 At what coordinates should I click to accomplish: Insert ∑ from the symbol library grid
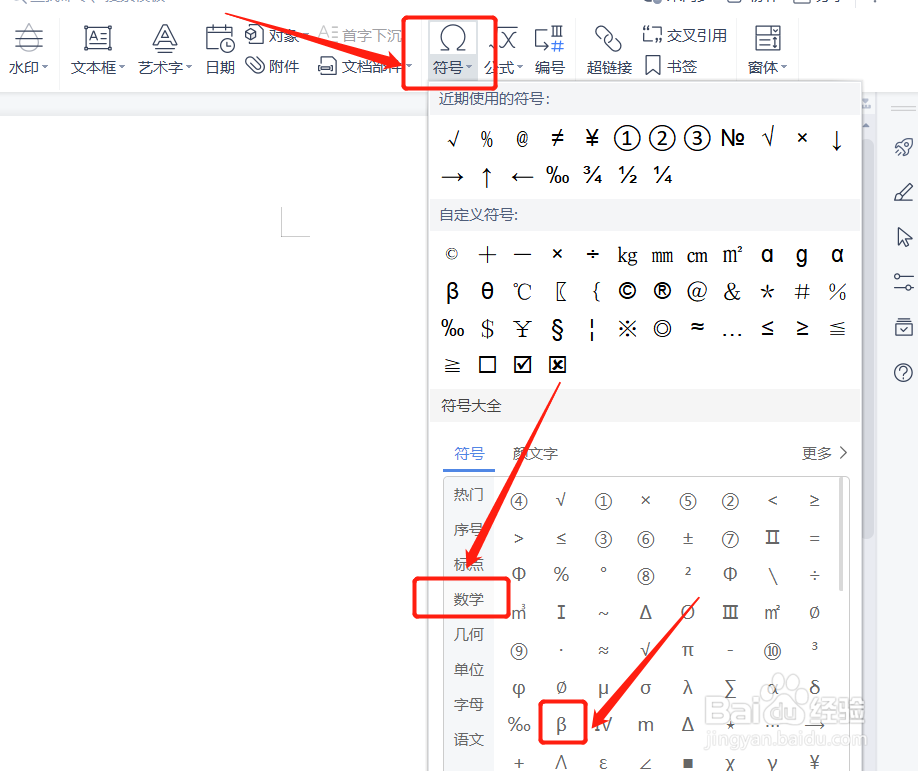(x=730, y=688)
